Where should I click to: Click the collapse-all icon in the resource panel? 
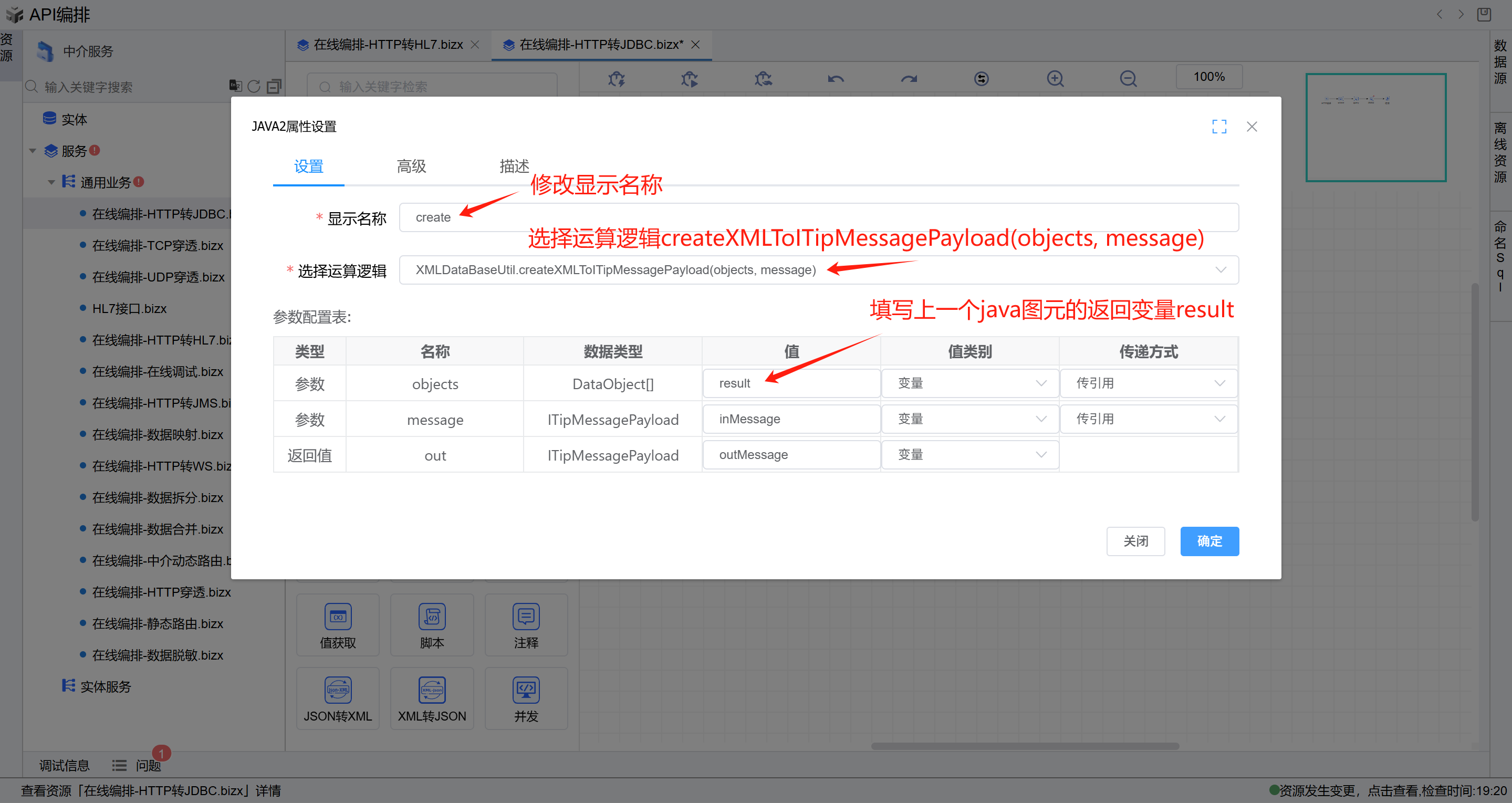click(x=274, y=86)
